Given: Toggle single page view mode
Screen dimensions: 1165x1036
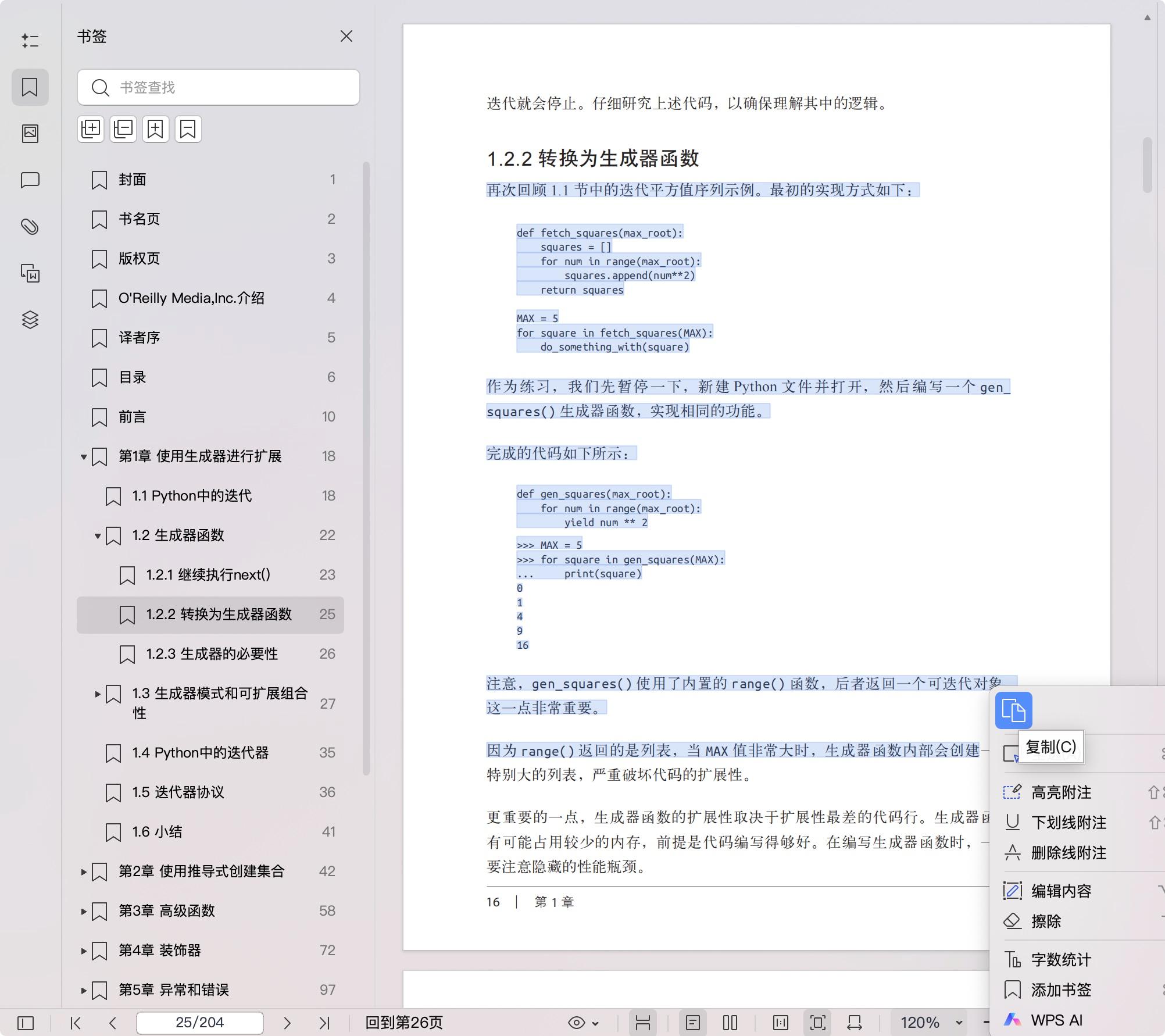Looking at the screenshot, I should [x=693, y=1023].
